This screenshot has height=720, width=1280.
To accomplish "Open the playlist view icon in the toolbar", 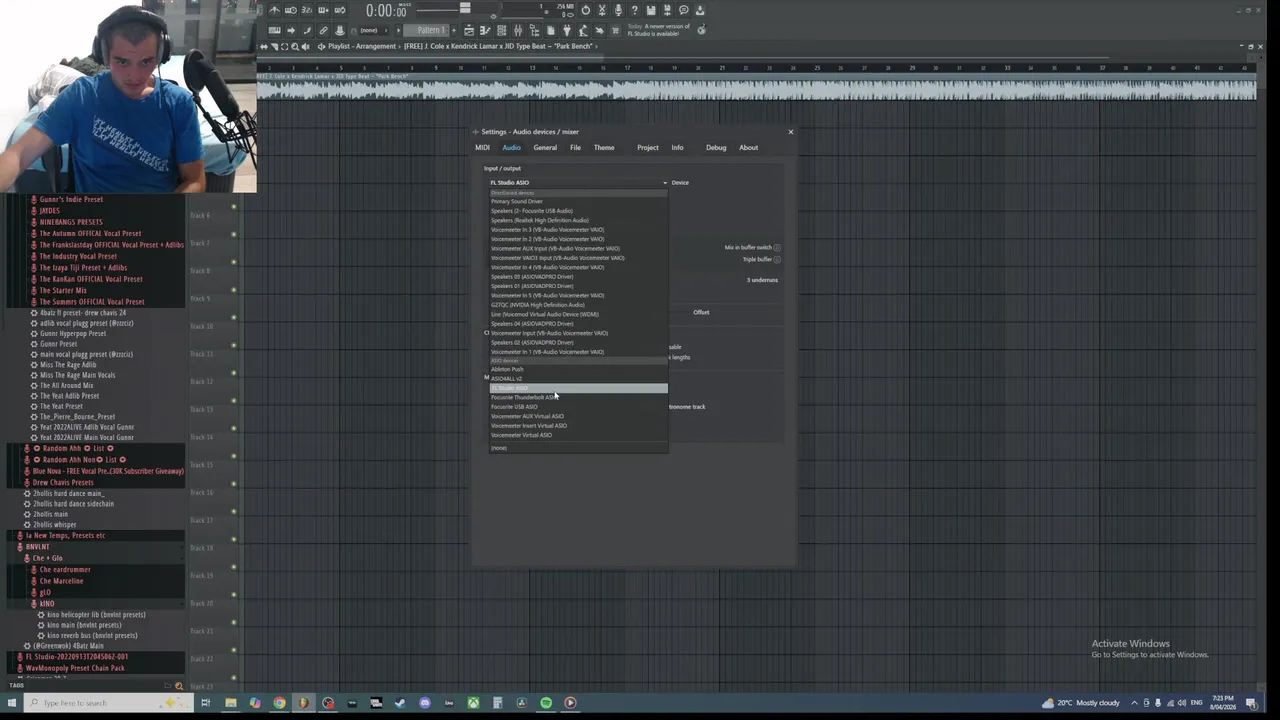I will tap(469, 31).
